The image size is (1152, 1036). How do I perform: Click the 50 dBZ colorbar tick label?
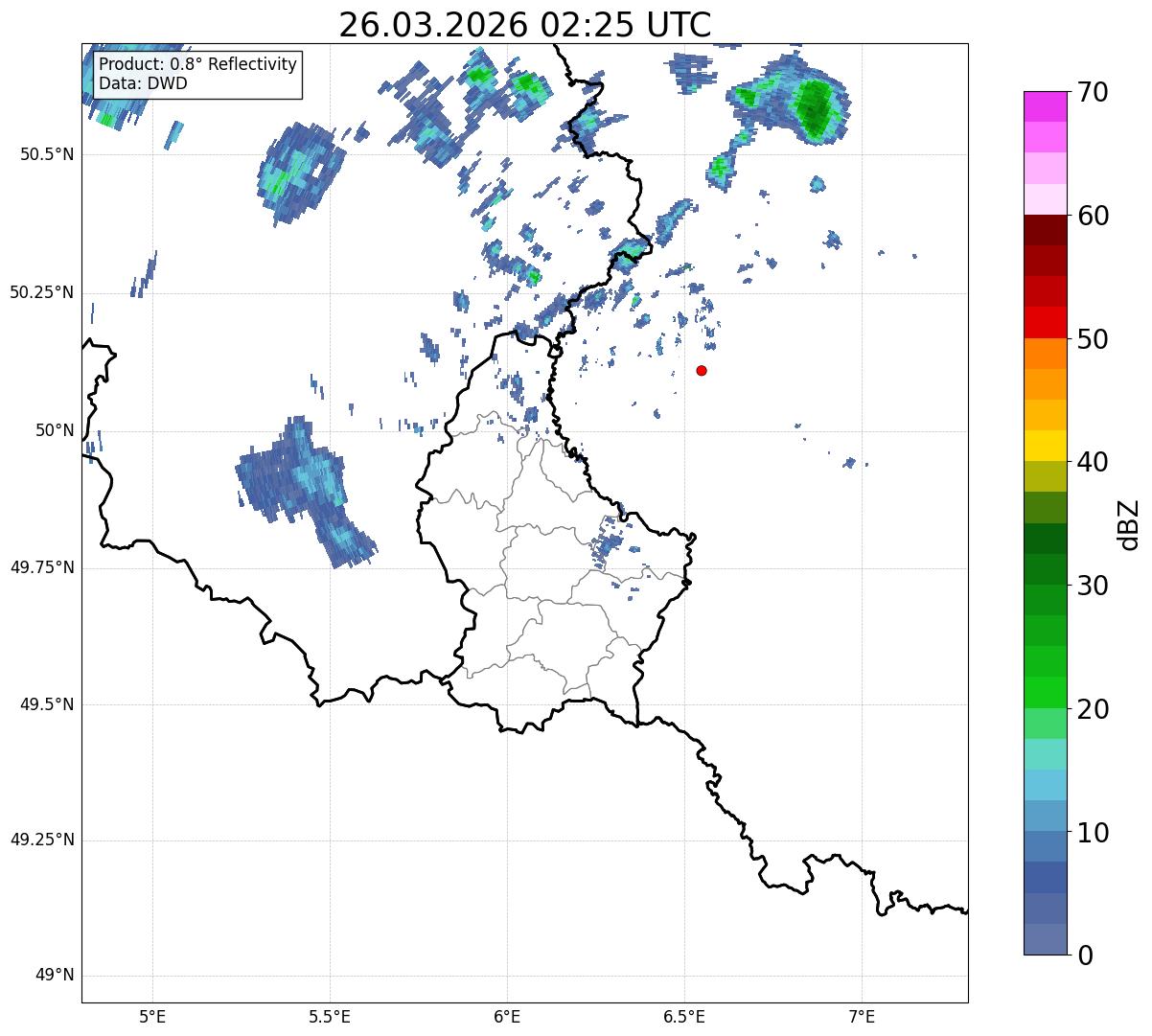point(1093,339)
